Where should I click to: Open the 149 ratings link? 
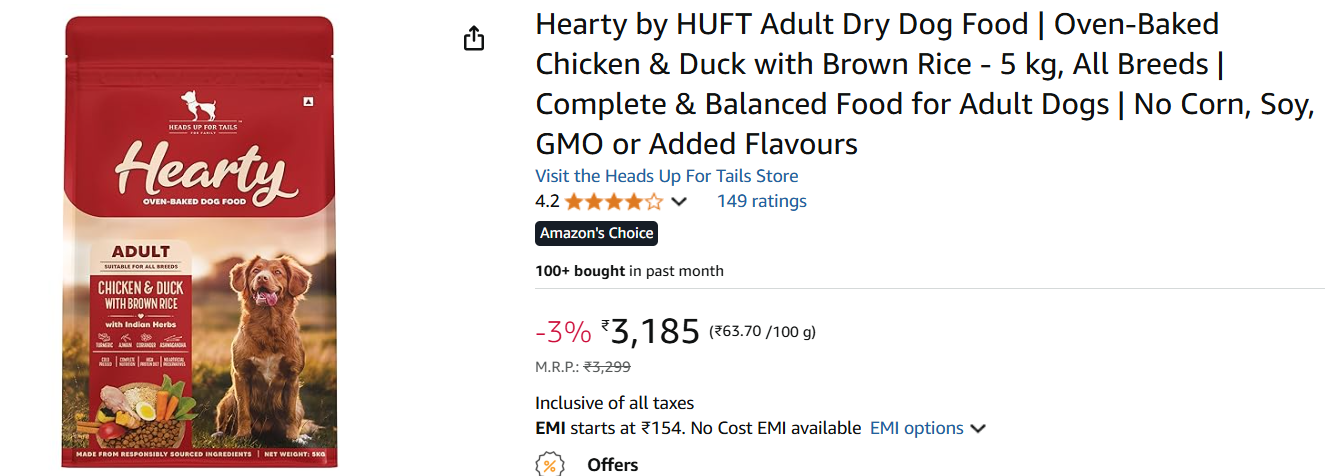click(761, 201)
